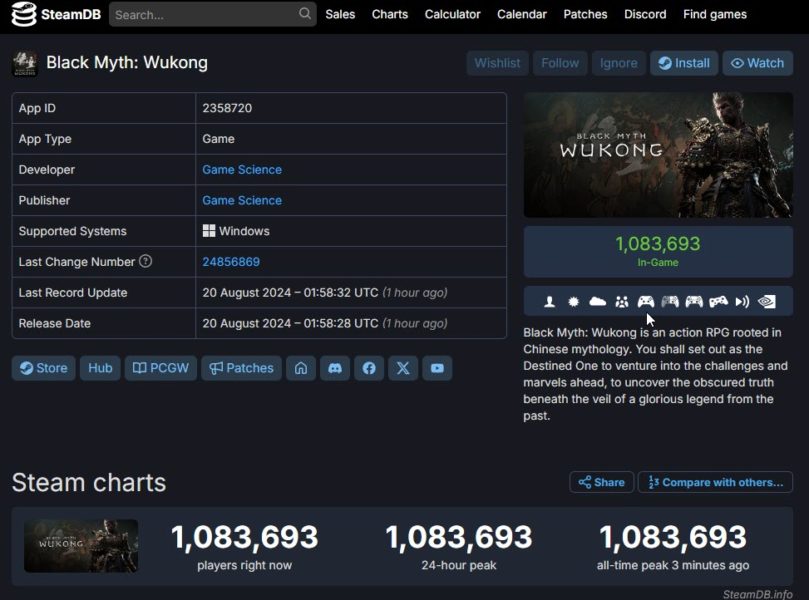Viewport: 809px width, 600px height.
Task: Open the Charts menu in top navigation
Action: [389, 14]
